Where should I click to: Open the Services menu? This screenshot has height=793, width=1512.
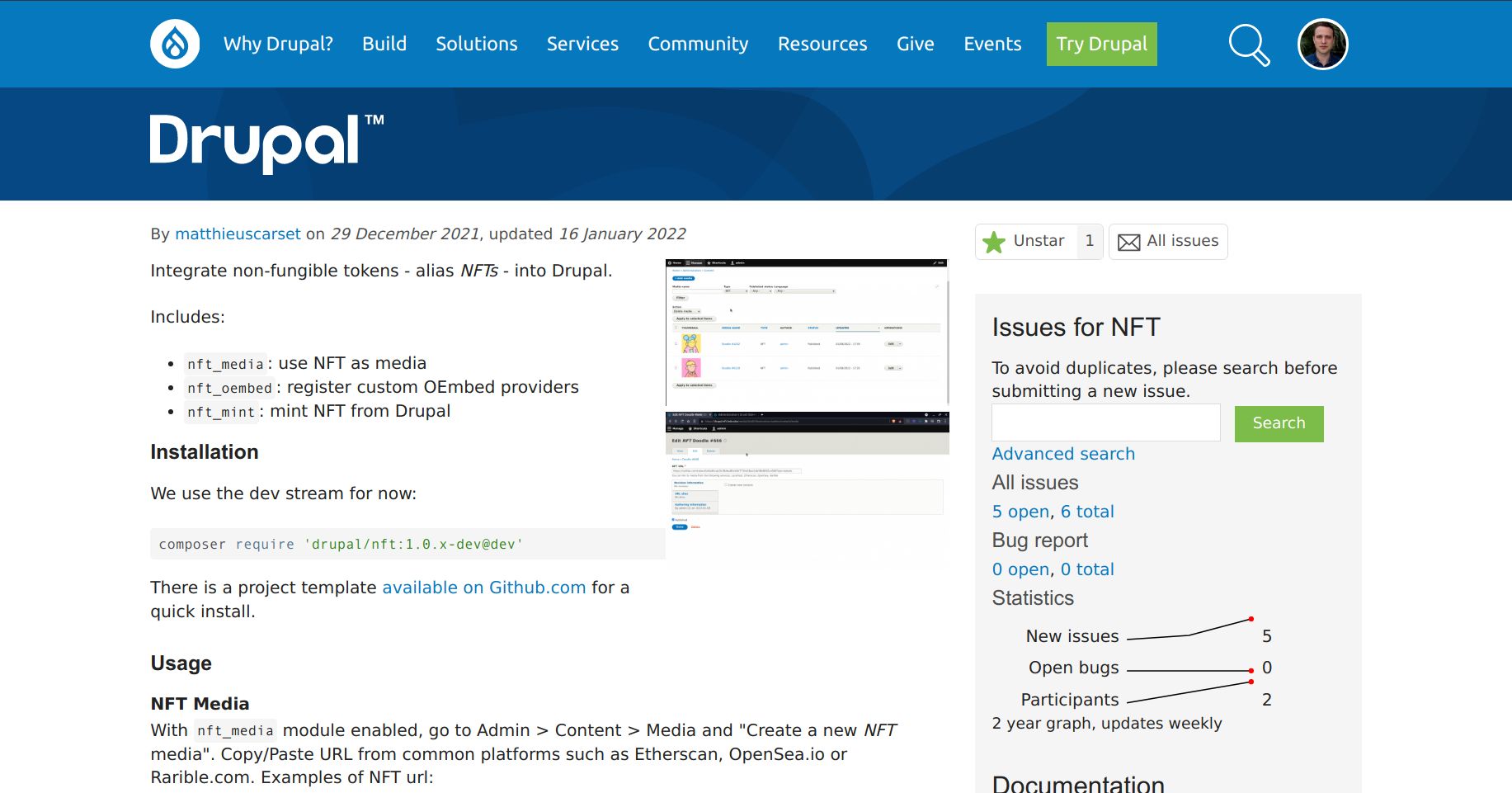point(582,44)
